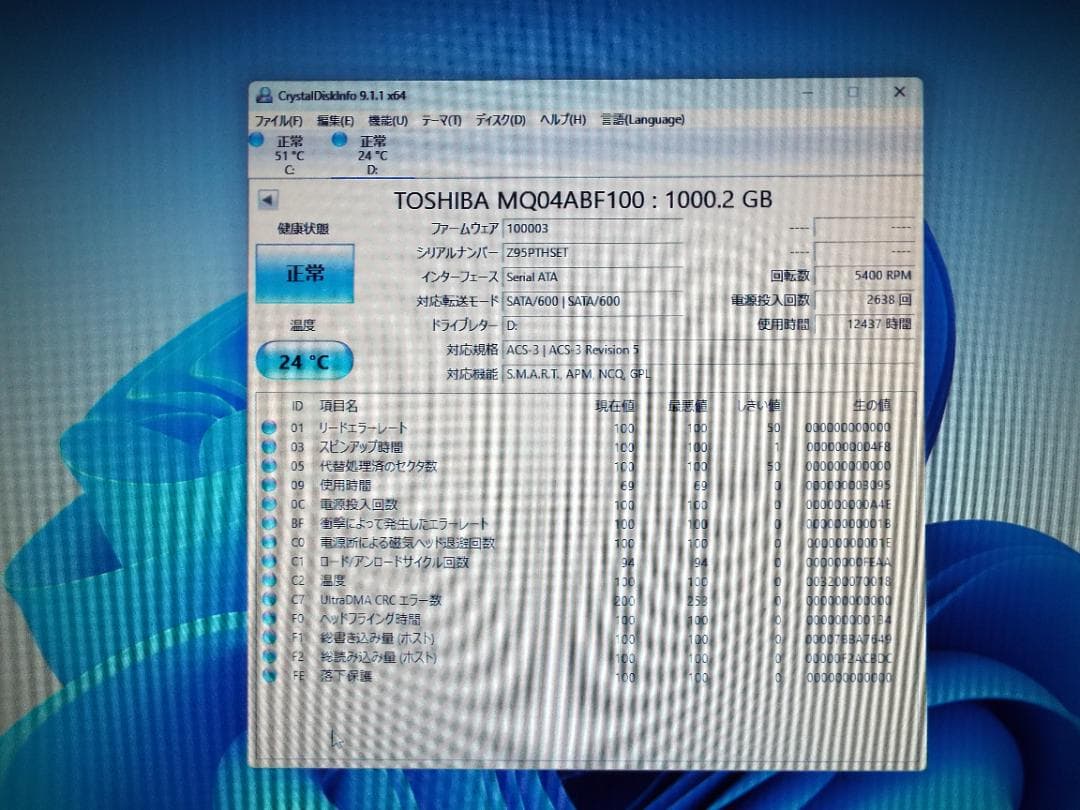Open the 言語(Language) menu
Screen dimensions: 1080x810
pos(641,119)
